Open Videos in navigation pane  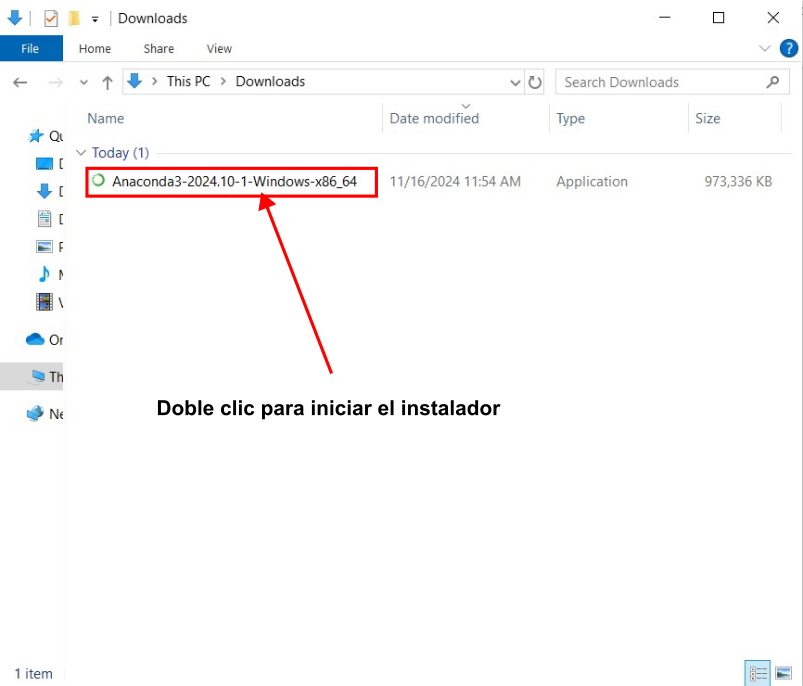coord(49,302)
